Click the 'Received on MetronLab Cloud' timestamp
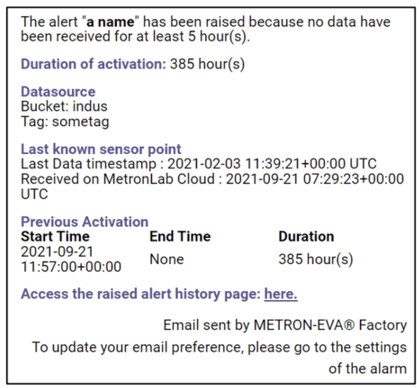The width and height of the screenshot is (419, 388). (x=212, y=186)
